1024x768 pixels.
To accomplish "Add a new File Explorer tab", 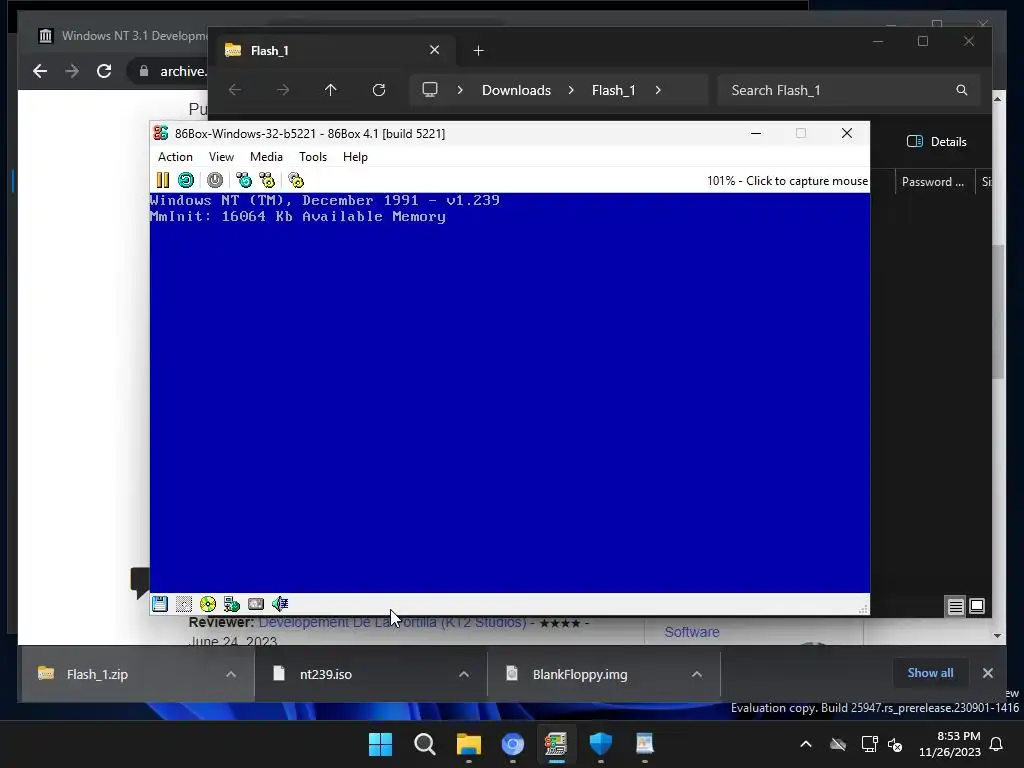I will click(x=479, y=50).
